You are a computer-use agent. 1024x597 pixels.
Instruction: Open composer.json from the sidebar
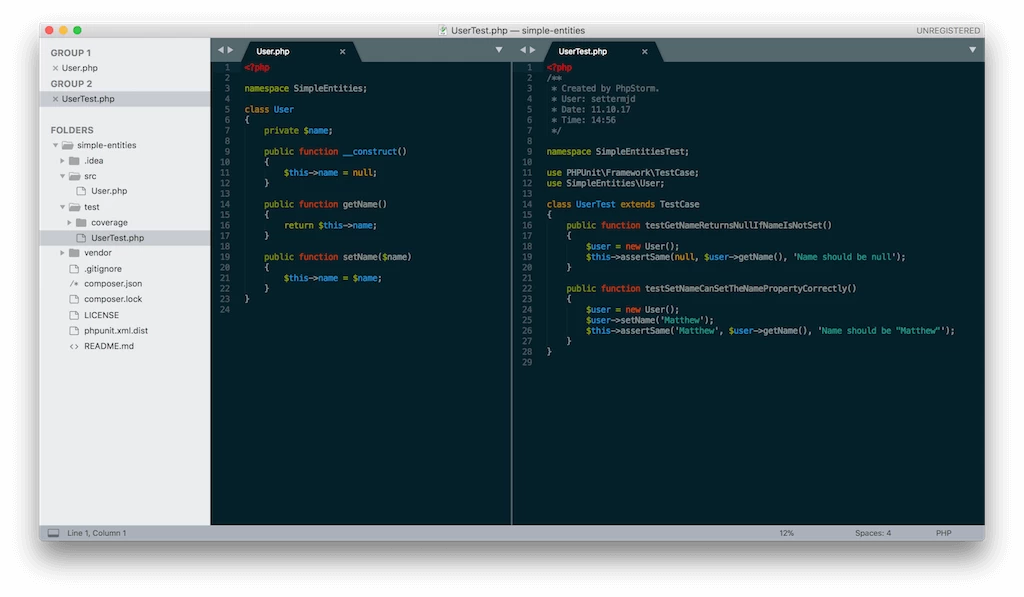(x=113, y=284)
